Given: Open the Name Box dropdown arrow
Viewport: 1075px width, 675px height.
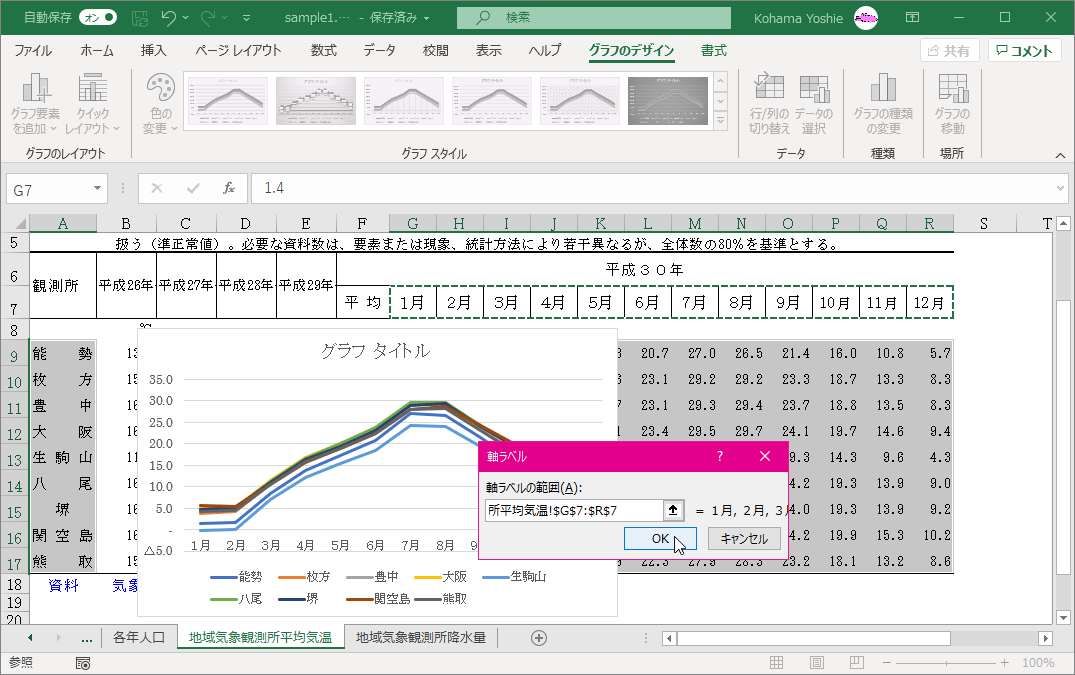Looking at the screenshot, I should pos(97,188).
